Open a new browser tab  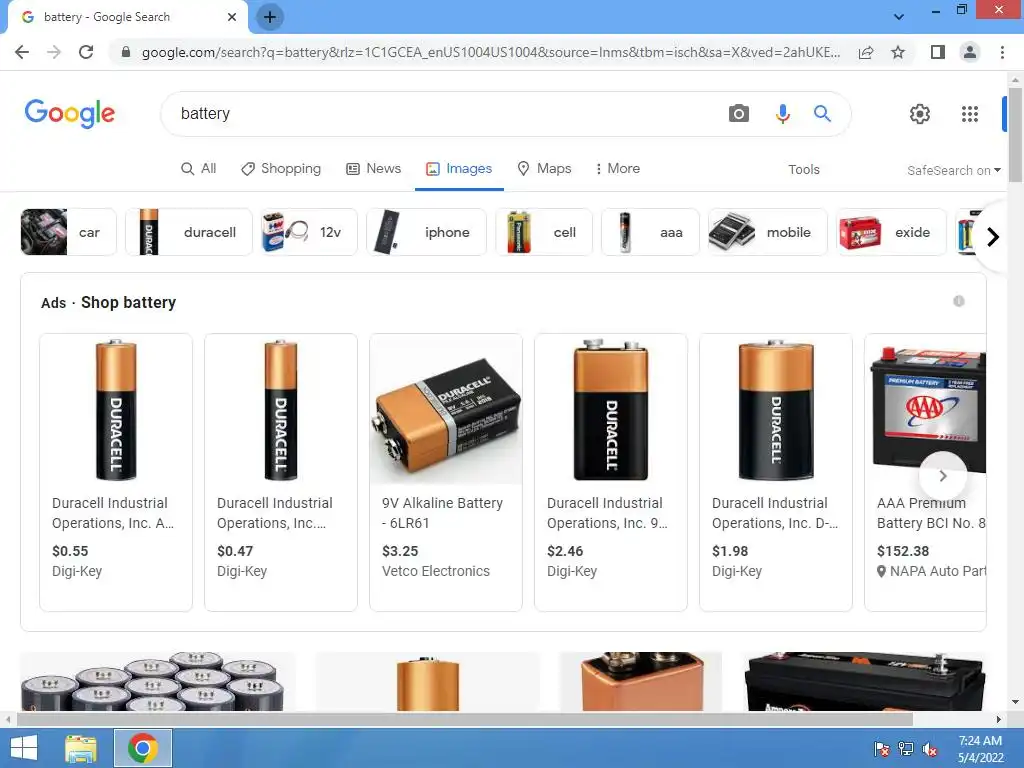(x=270, y=17)
